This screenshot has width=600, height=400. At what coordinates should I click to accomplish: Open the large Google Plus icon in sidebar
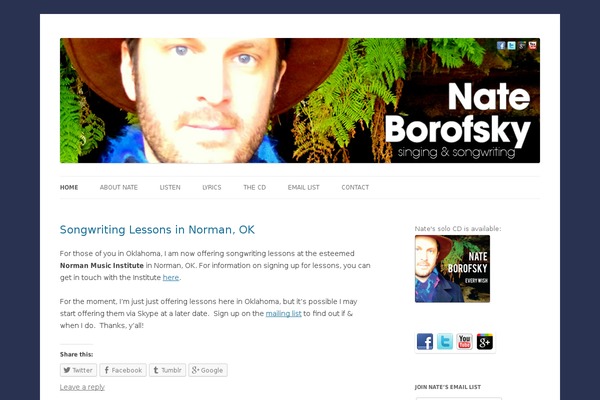(484, 341)
